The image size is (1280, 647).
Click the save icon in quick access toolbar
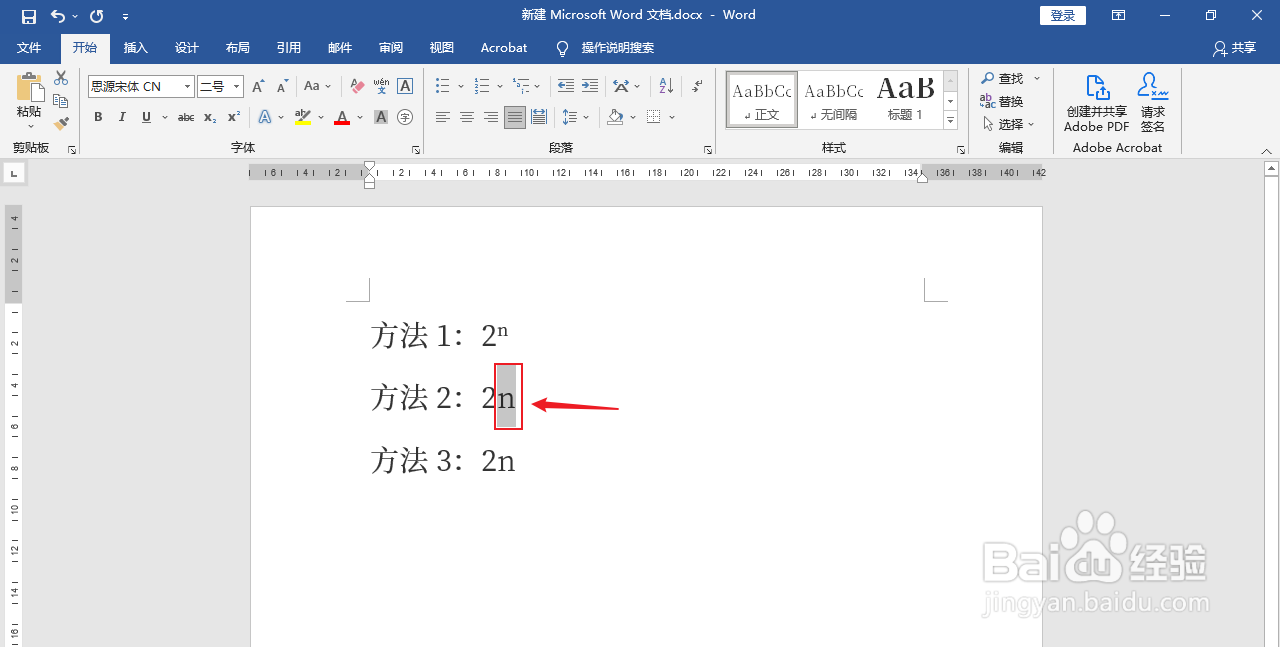pos(27,14)
